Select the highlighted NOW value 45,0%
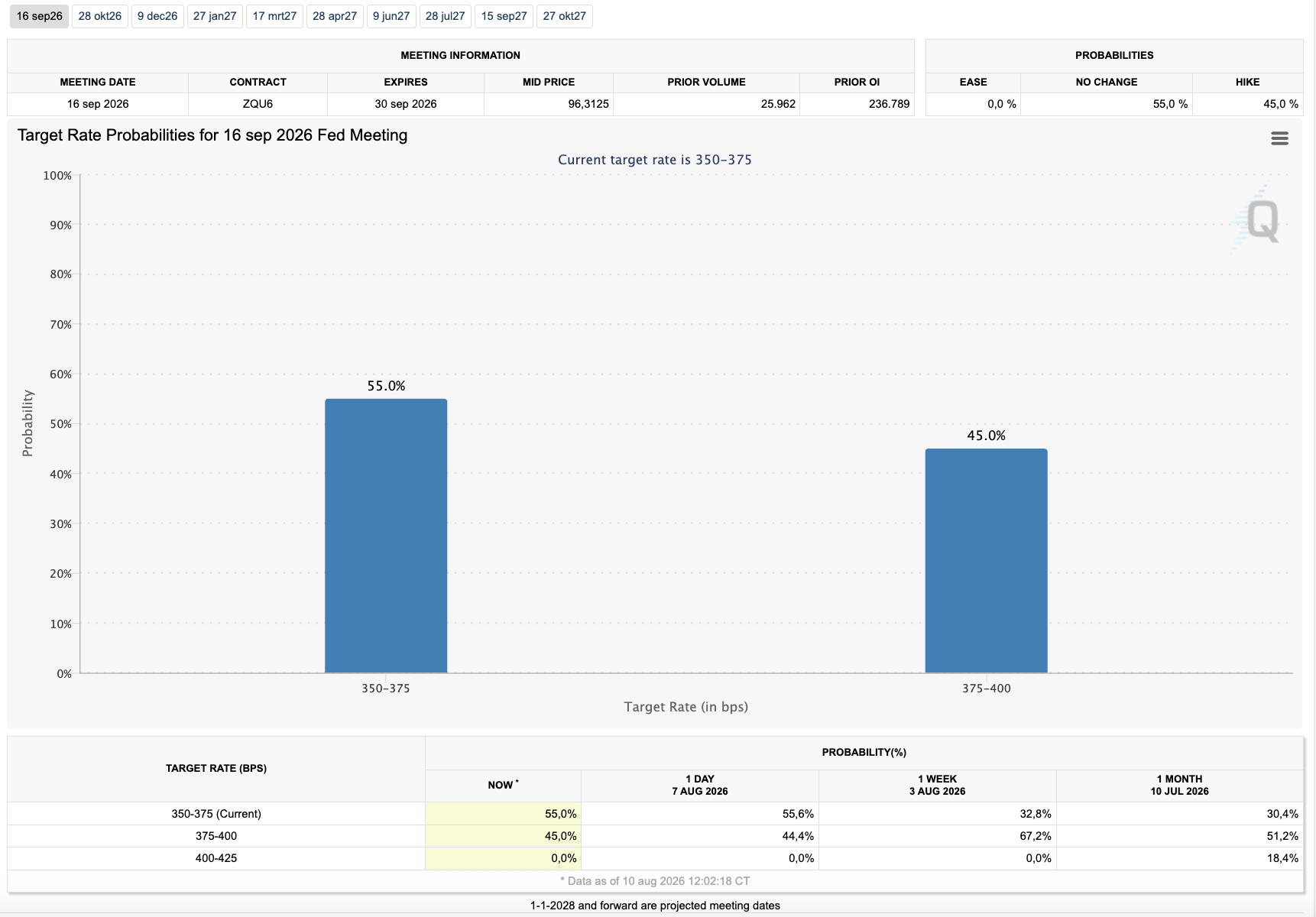This screenshot has width=1316, height=917. 560,836
